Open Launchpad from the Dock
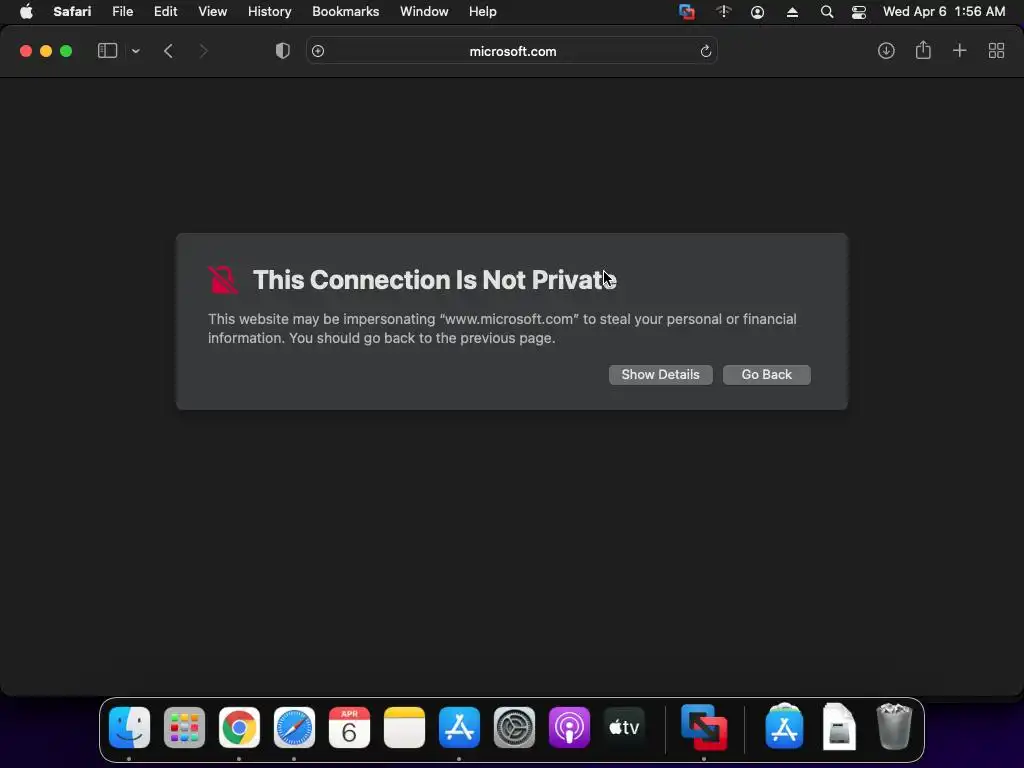Screen dimensions: 1024x768 184,727
